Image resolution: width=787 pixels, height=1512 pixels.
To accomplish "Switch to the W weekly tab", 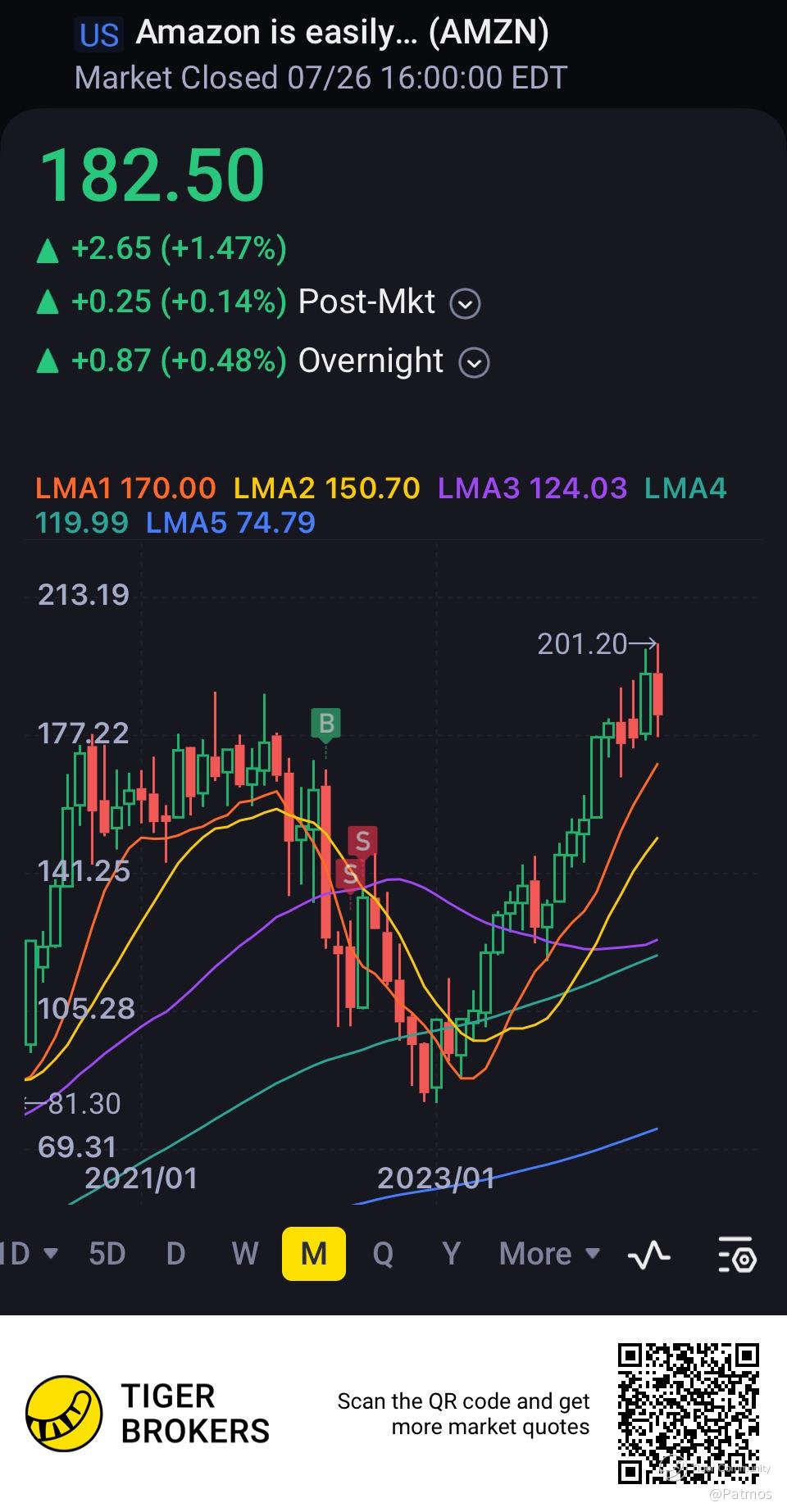I will pos(244,1254).
